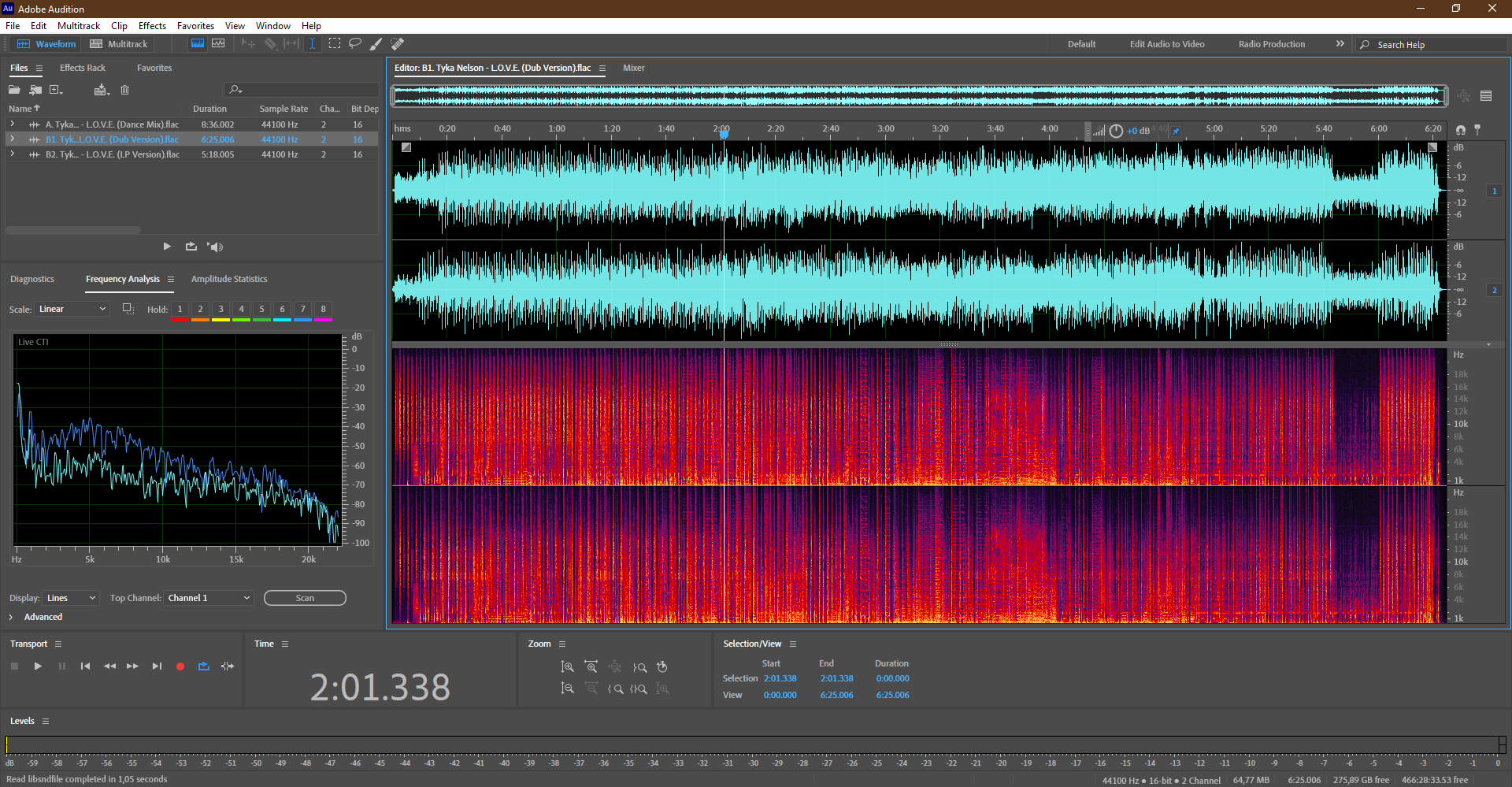Click the Open File folder icon
This screenshot has height=787, width=1512.
(15, 90)
